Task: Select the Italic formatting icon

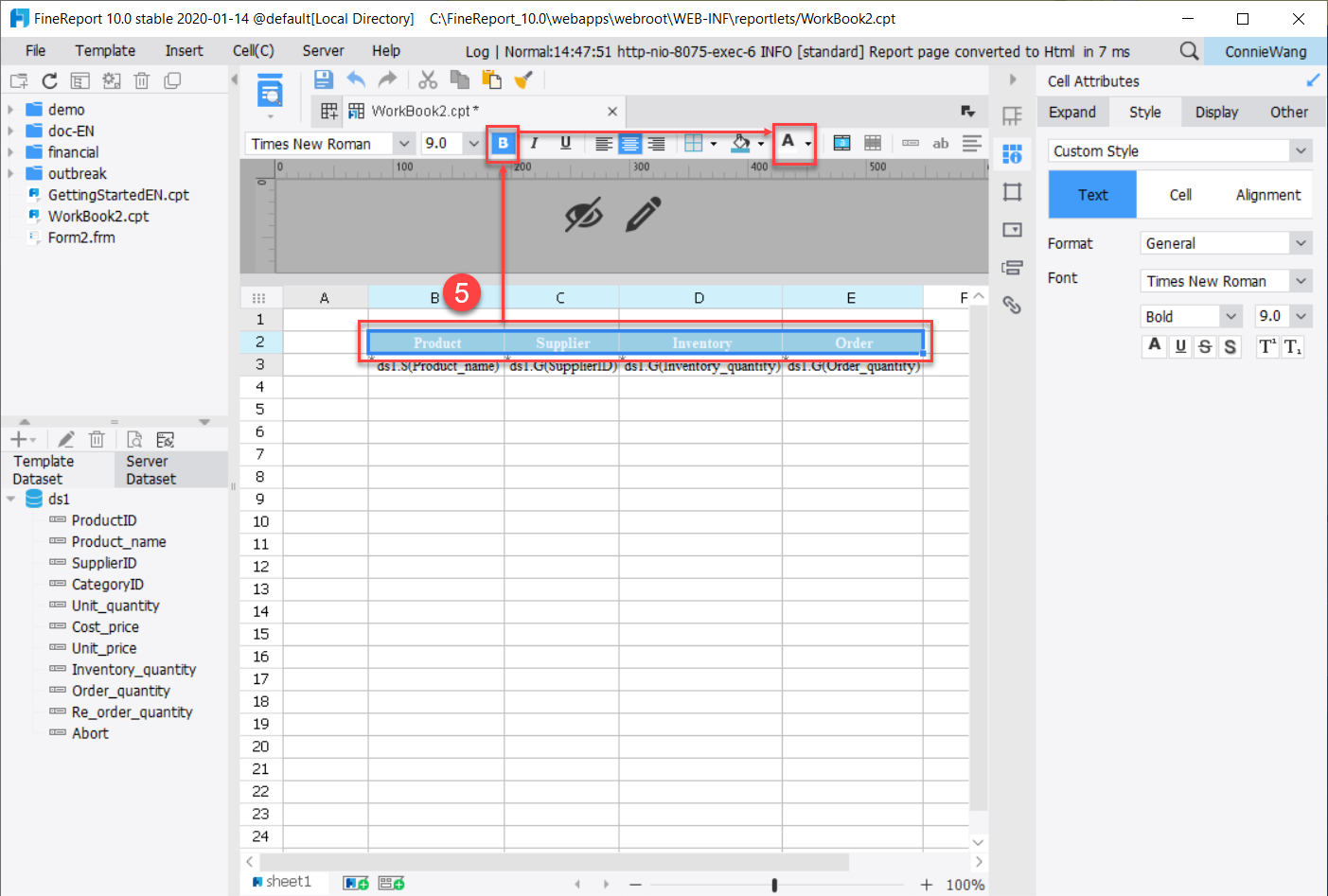Action: tap(535, 143)
